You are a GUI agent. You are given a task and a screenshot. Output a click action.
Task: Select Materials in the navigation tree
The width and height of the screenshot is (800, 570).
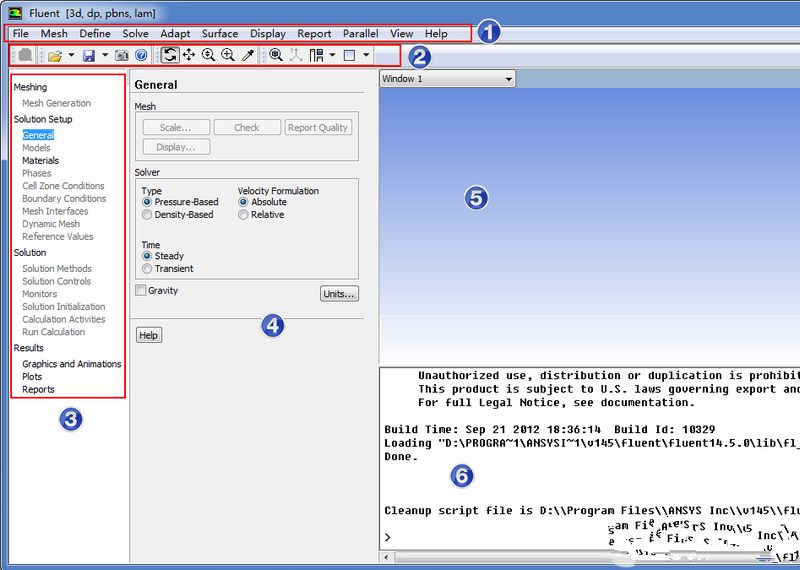click(x=40, y=160)
